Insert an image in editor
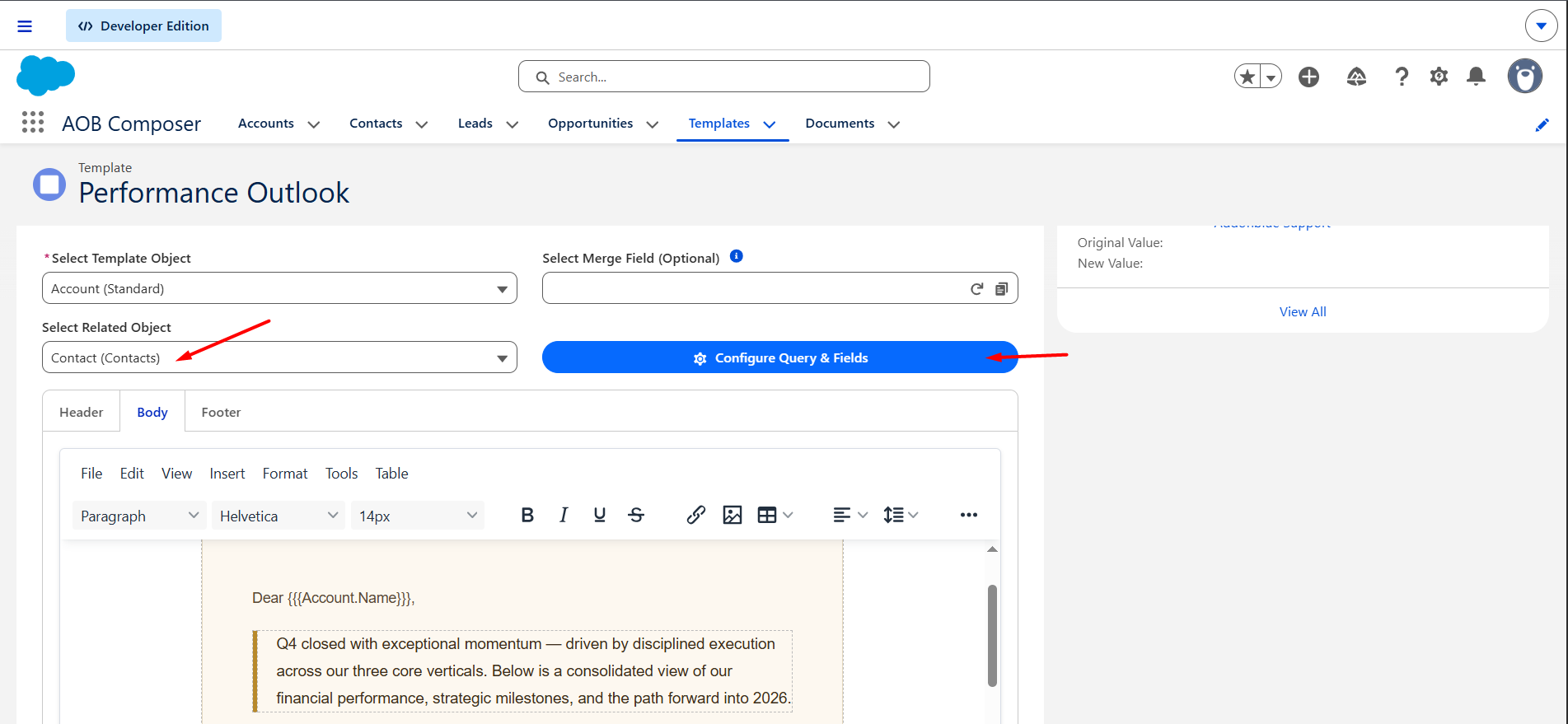 point(733,515)
